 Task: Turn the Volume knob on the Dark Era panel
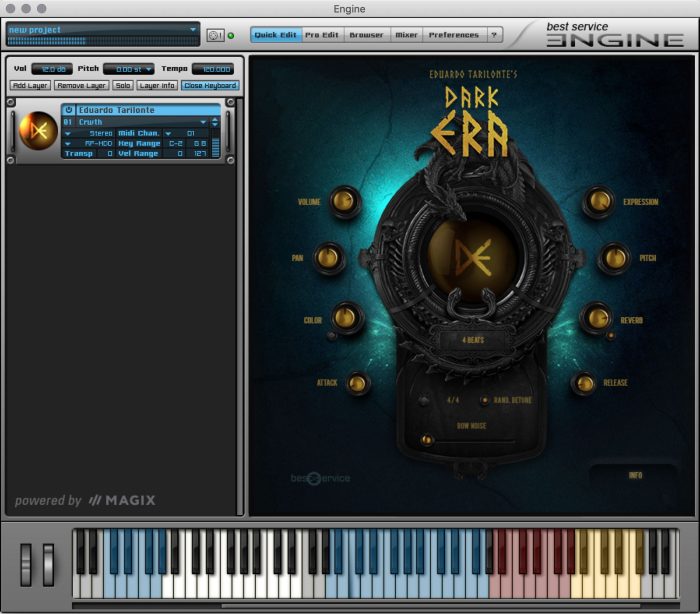[344, 201]
